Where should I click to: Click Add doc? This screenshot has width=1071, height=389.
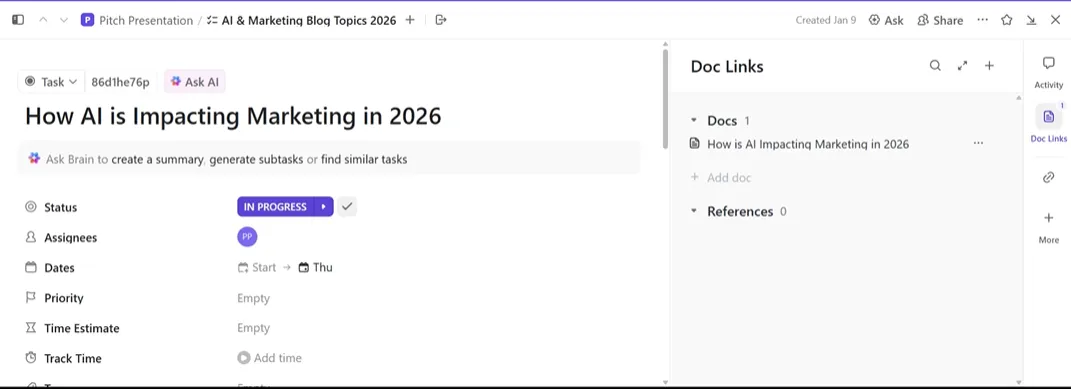pos(721,177)
